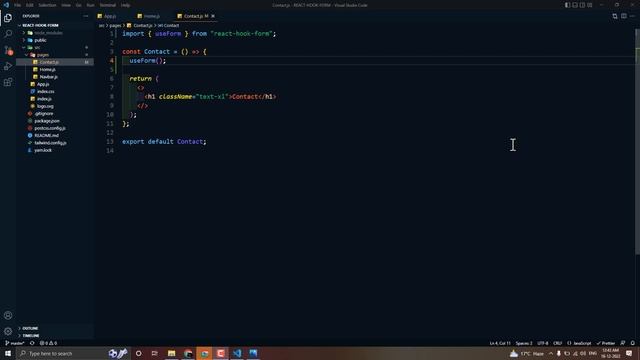Open yarn.lock from the file tree

[43, 150]
